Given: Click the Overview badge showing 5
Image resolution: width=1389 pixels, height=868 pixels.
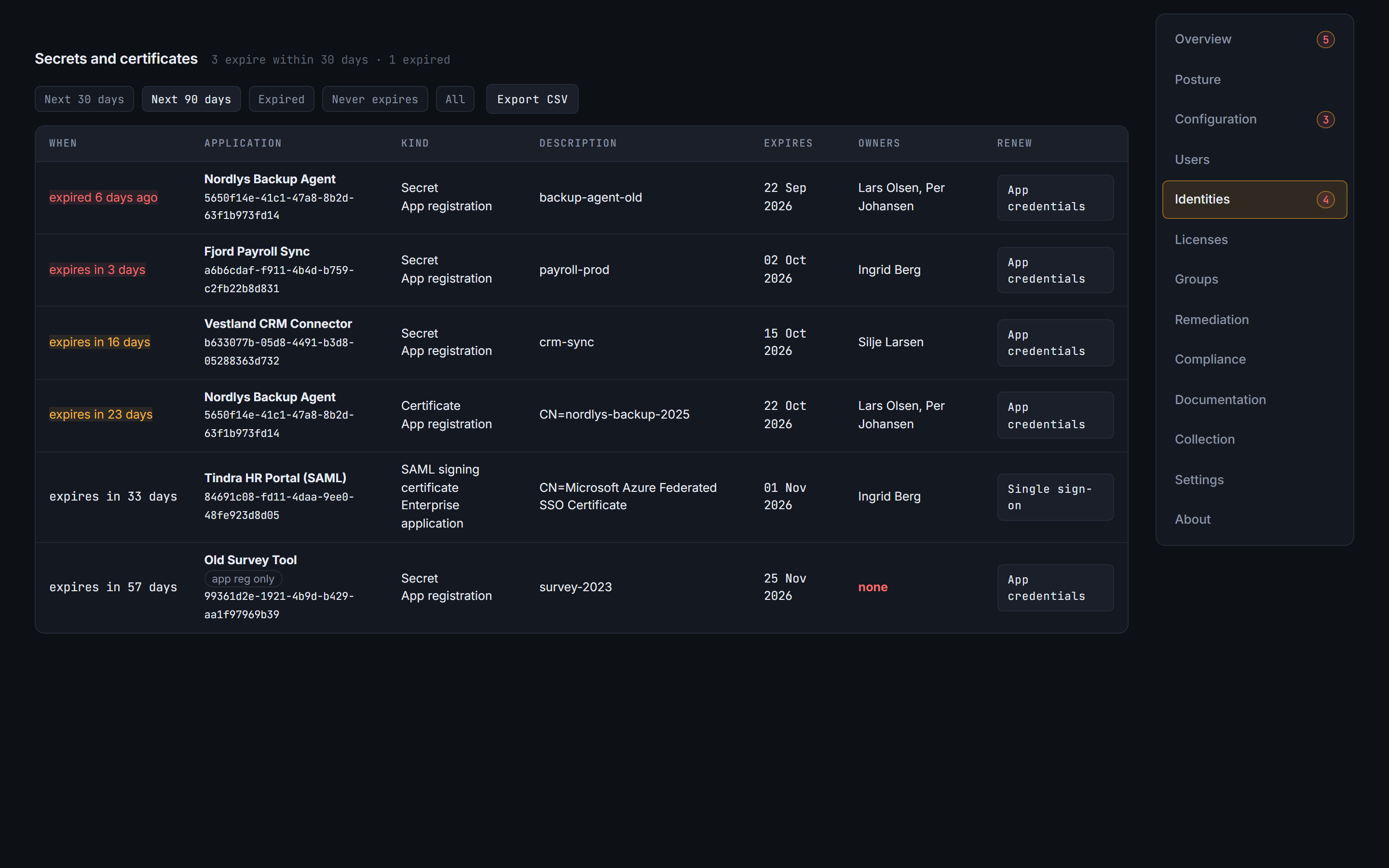Looking at the screenshot, I should 1325,40.
